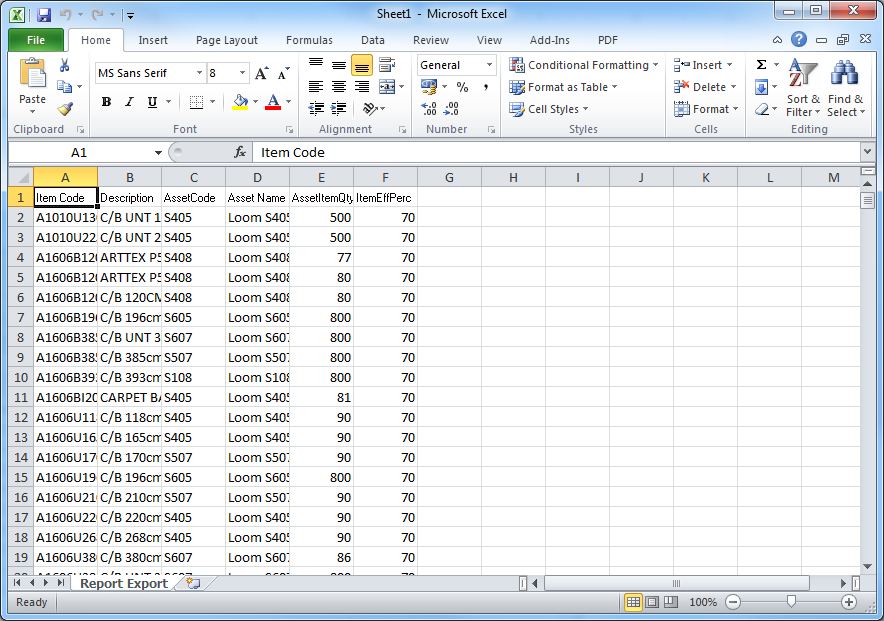This screenshot has width=884, height=621.
Task: Click the Cut scissors icon
Action: click(x=64, y=65)
